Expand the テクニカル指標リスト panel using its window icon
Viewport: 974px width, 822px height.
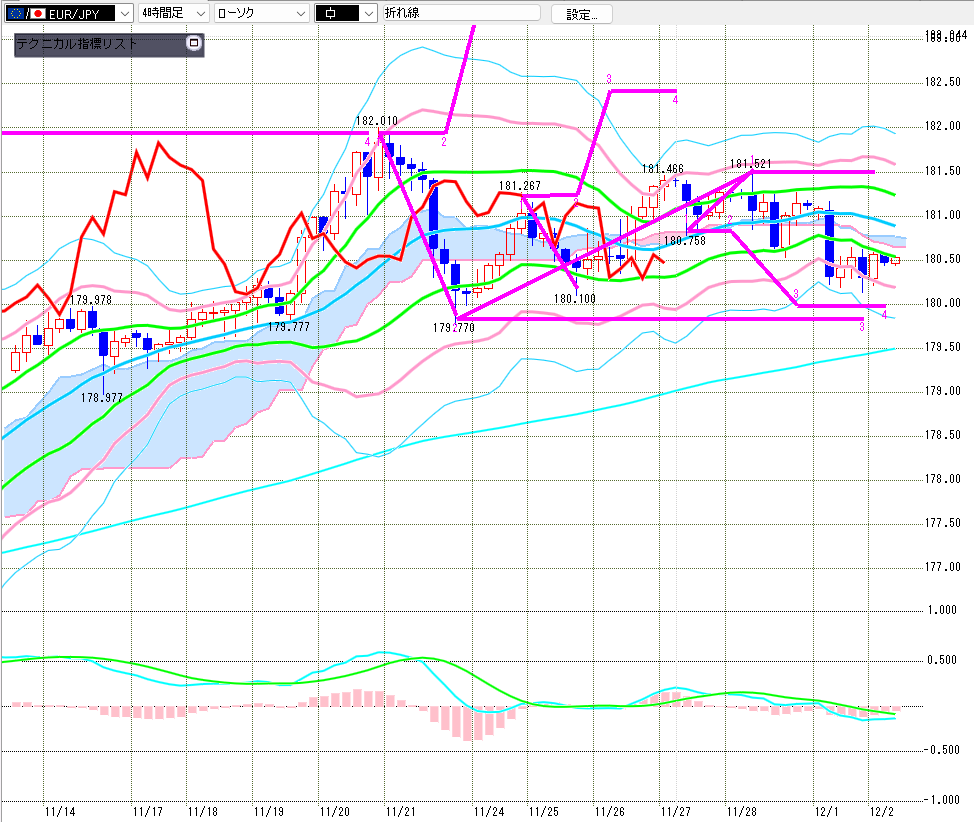[194, 44]
